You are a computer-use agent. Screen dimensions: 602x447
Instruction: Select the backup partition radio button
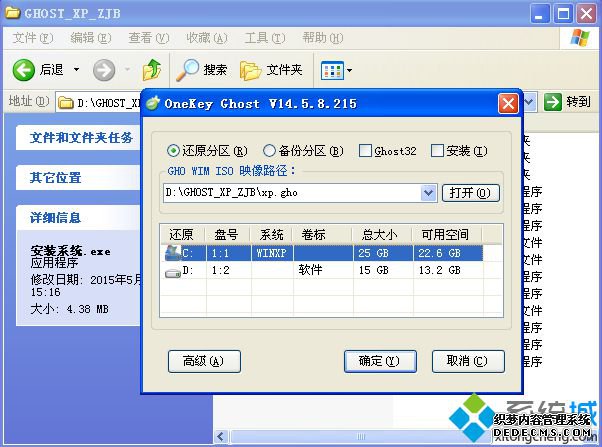[269, 151]
